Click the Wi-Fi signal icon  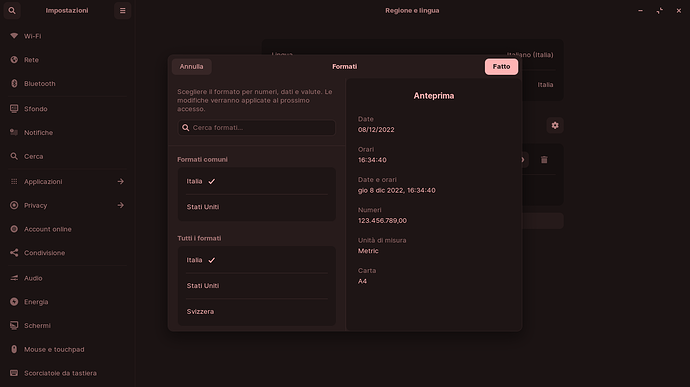pos(14,36)
